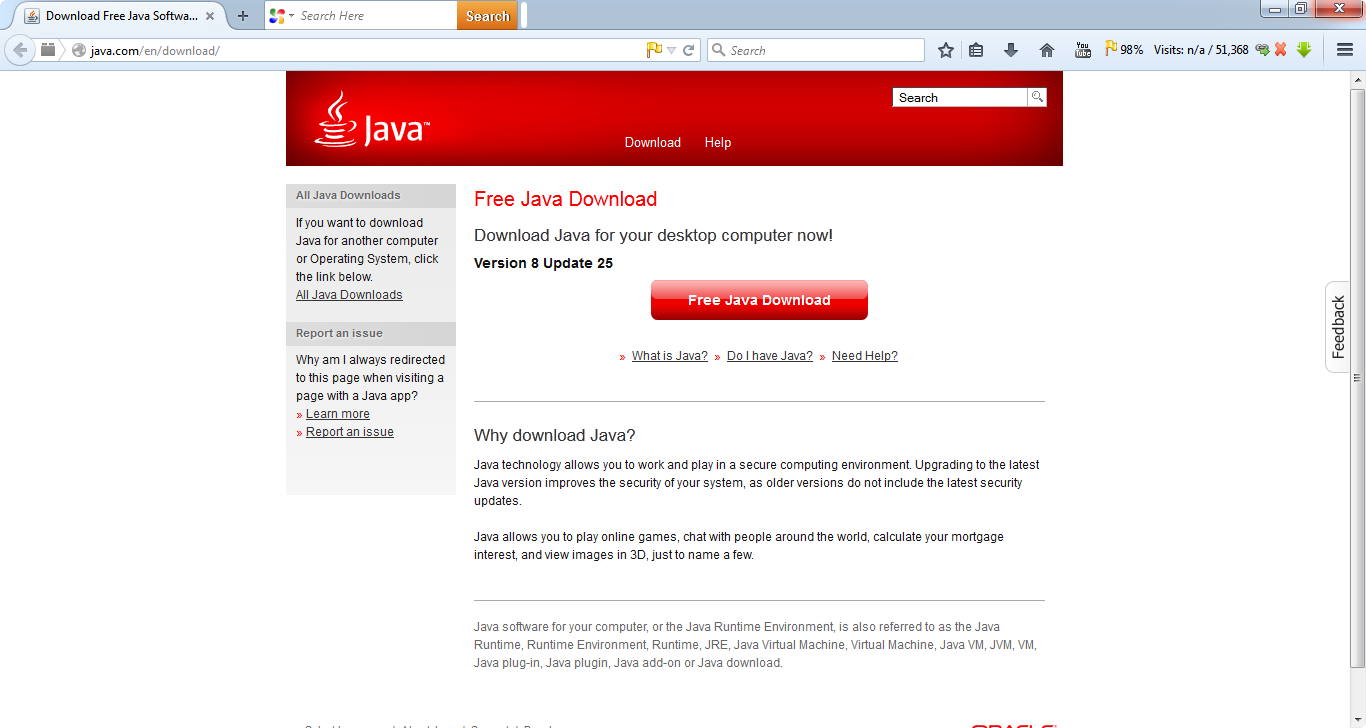The image size is (1366, 728).
Task: Open the 'Do I have Java?' link
Action: coord(770,356)
